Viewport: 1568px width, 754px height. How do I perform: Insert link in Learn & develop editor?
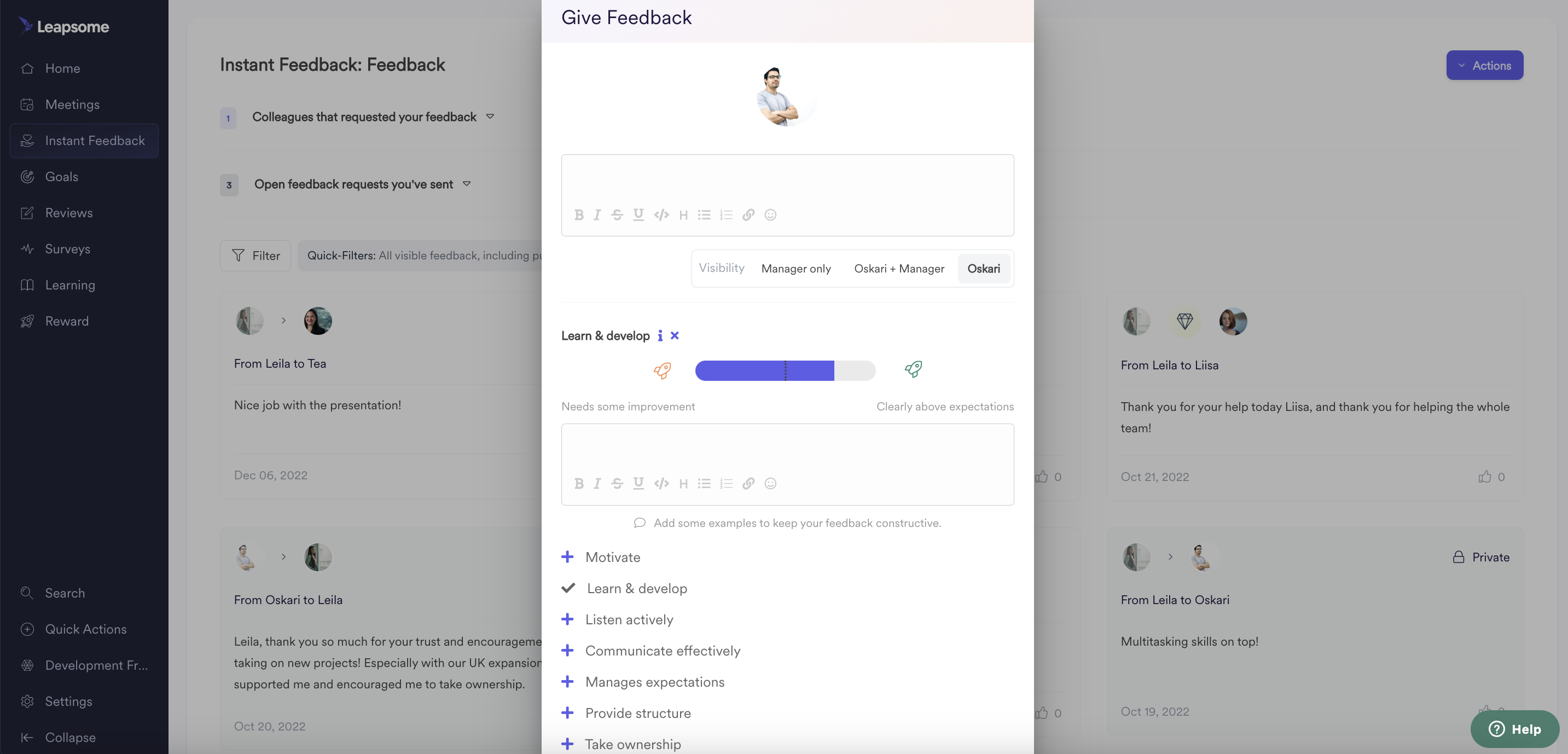pyautogui.click(x=748, y=484)
